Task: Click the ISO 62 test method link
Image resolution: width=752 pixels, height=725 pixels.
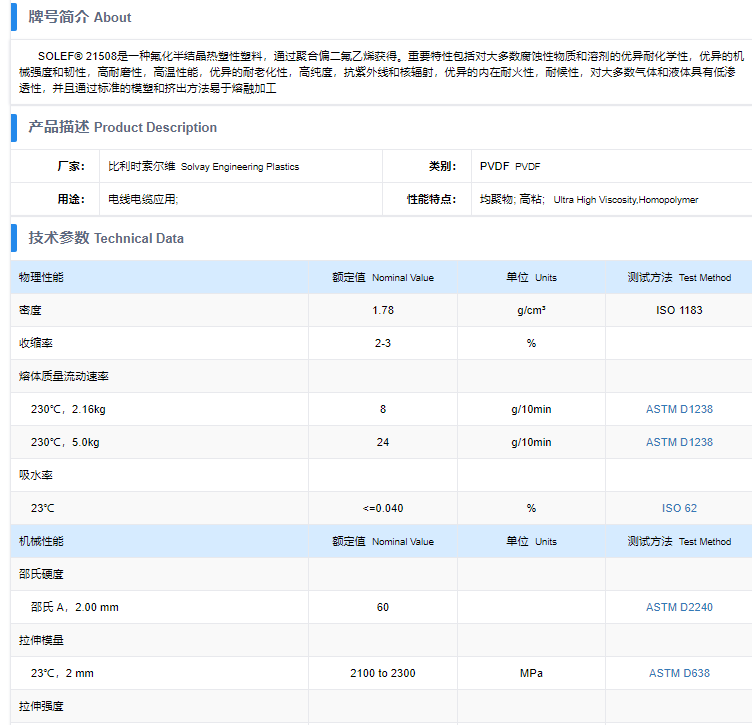Action: [x=679, y=508]
